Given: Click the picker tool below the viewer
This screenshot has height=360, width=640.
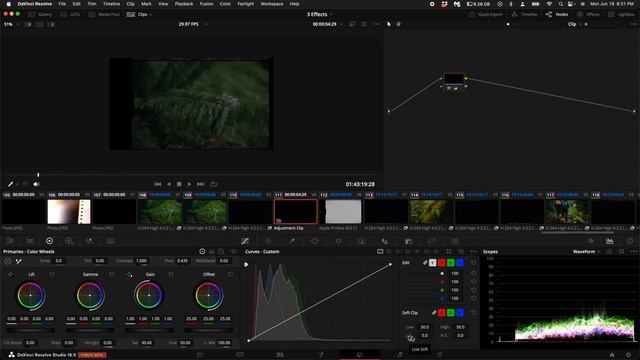Looking at the screenshot, I should (x=11, y=184).
